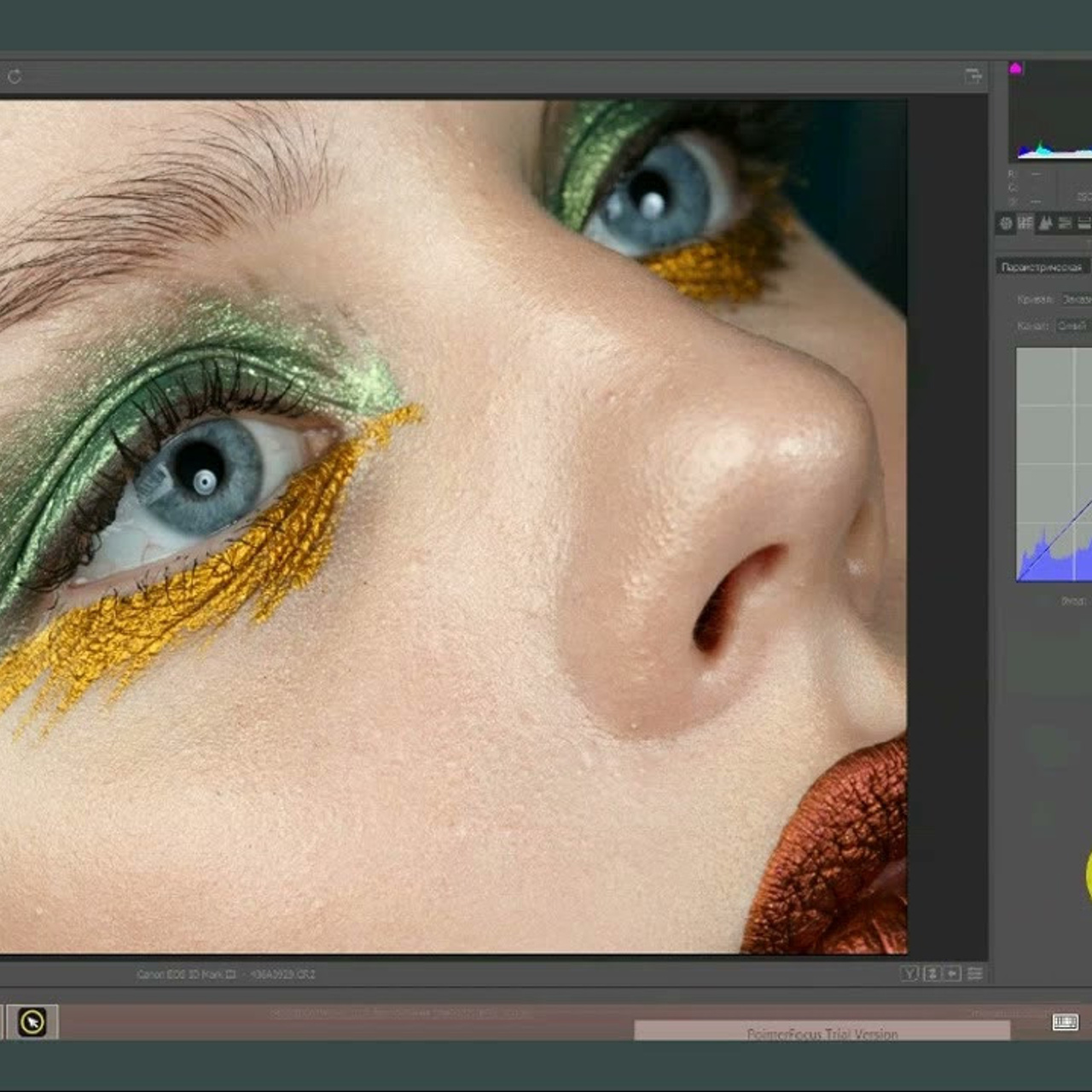Toggle the Z zoom button next to Y

pyautogui.click(x=932, y=973)
